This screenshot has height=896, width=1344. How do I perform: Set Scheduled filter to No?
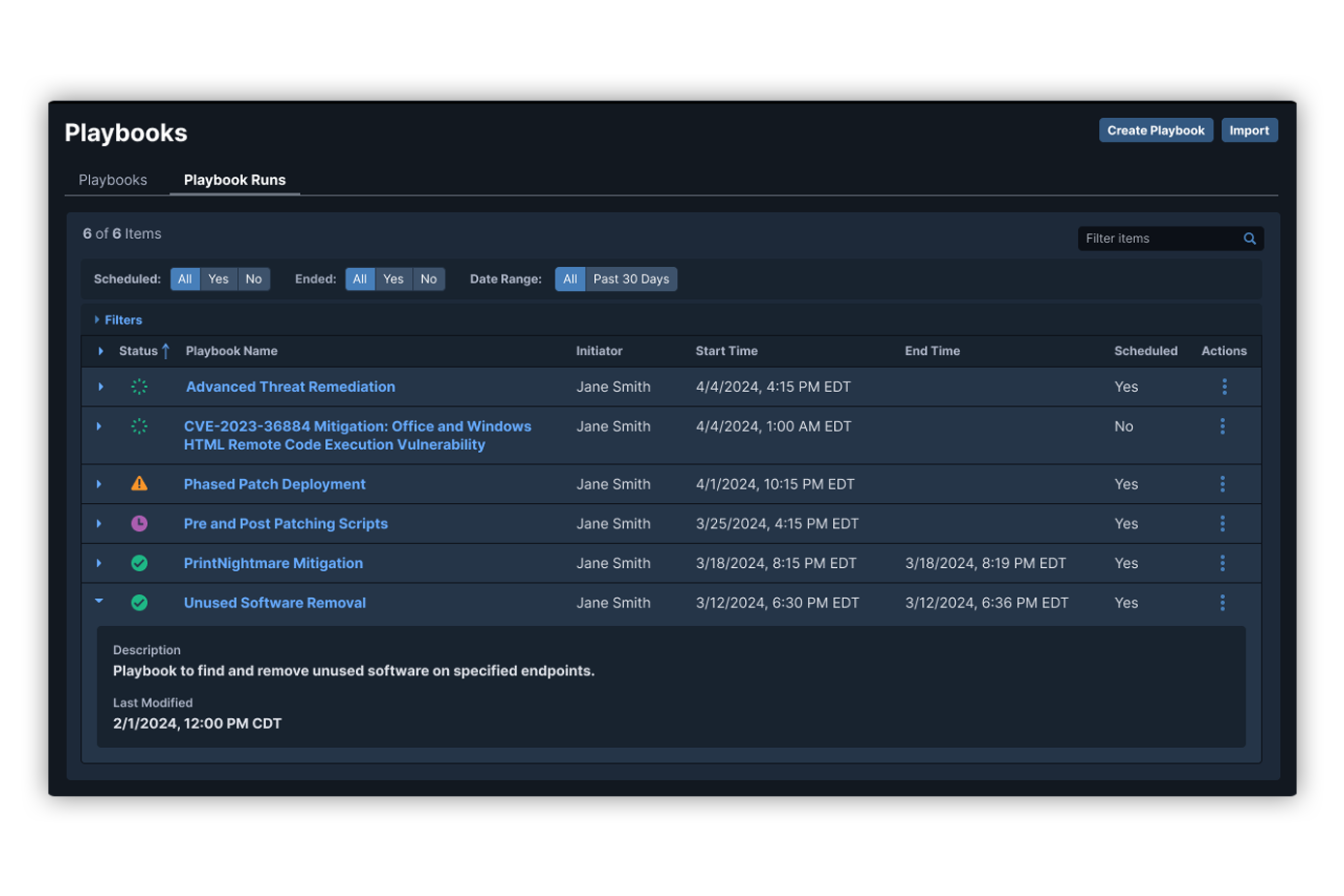tap(254, 279)
